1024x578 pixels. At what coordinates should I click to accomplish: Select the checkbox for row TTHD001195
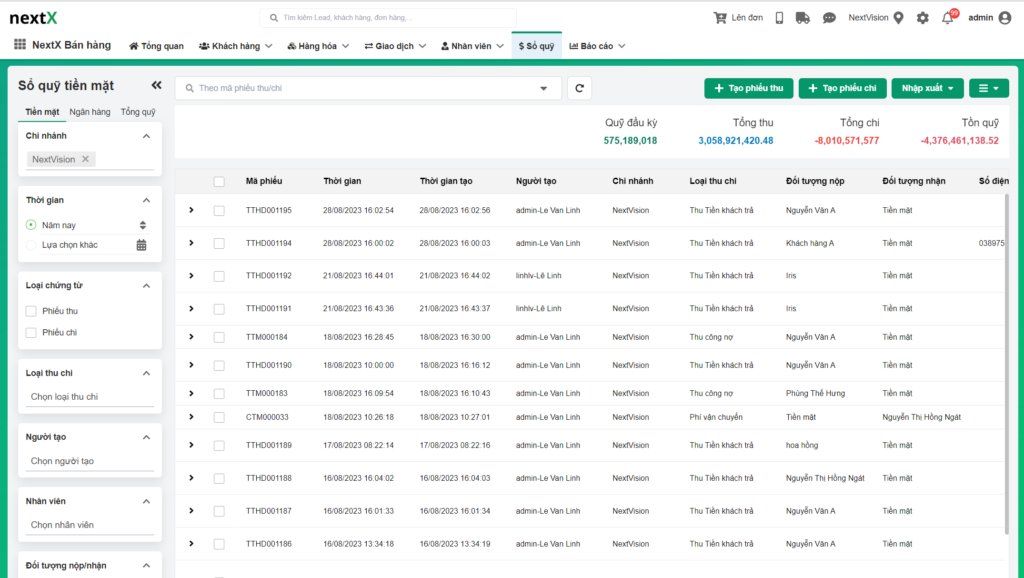(219, 210)
